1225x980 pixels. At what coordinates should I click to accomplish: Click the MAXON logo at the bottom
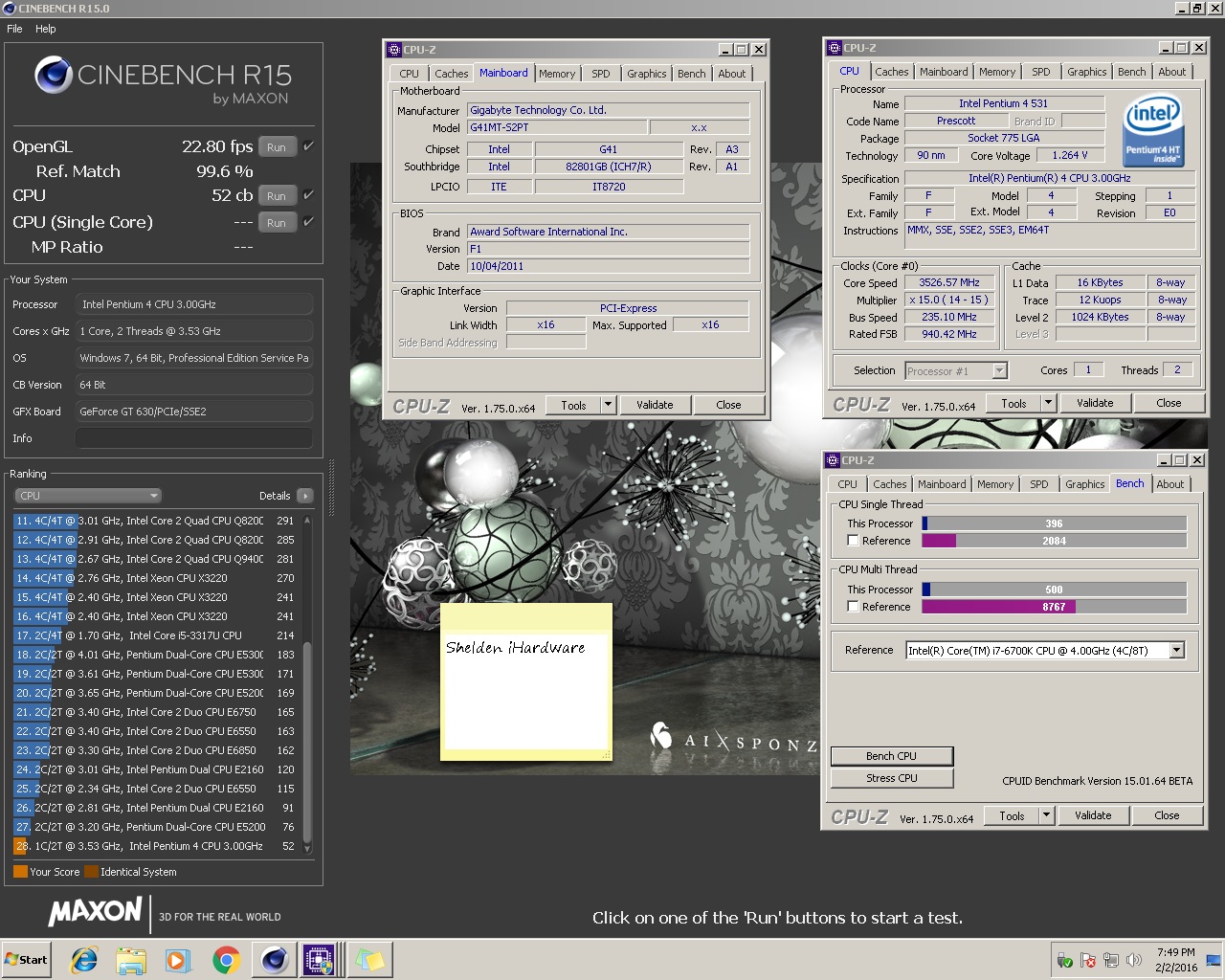95,911
